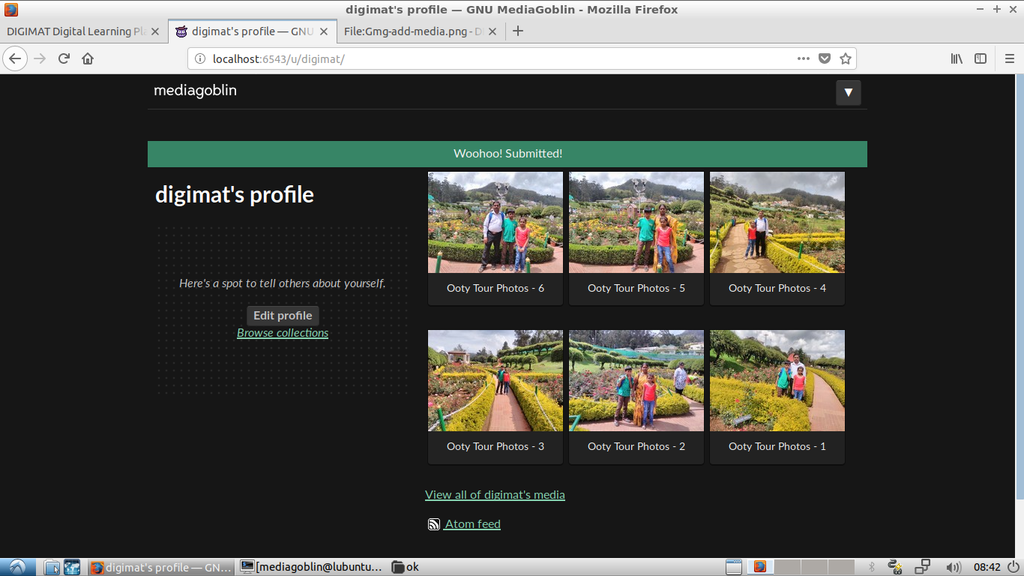The height and width of the screenshot is (576, 1024).
Task: Open the volume control in system tray
Action: tap(953, 567)
